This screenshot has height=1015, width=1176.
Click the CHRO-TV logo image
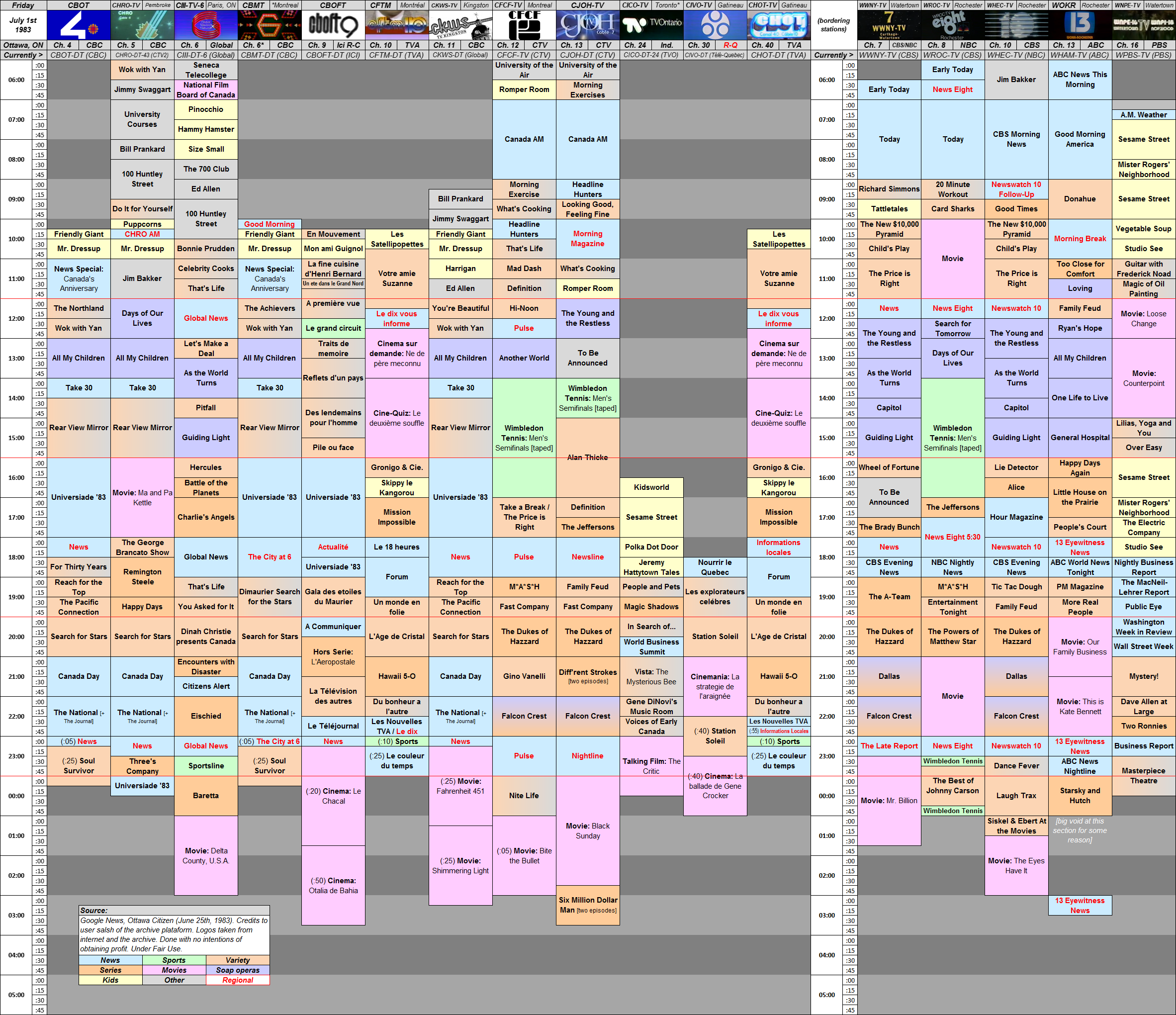pos(142,25)
